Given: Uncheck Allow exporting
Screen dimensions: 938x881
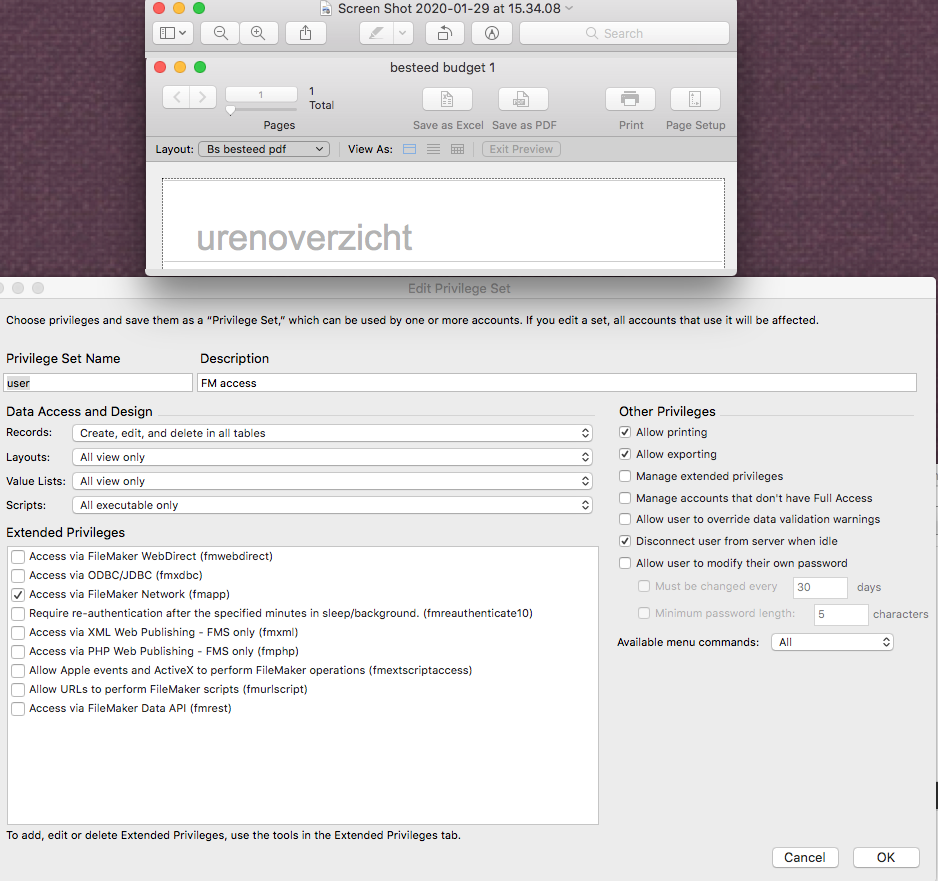Looking at the screenshot, I should point(625,454).
